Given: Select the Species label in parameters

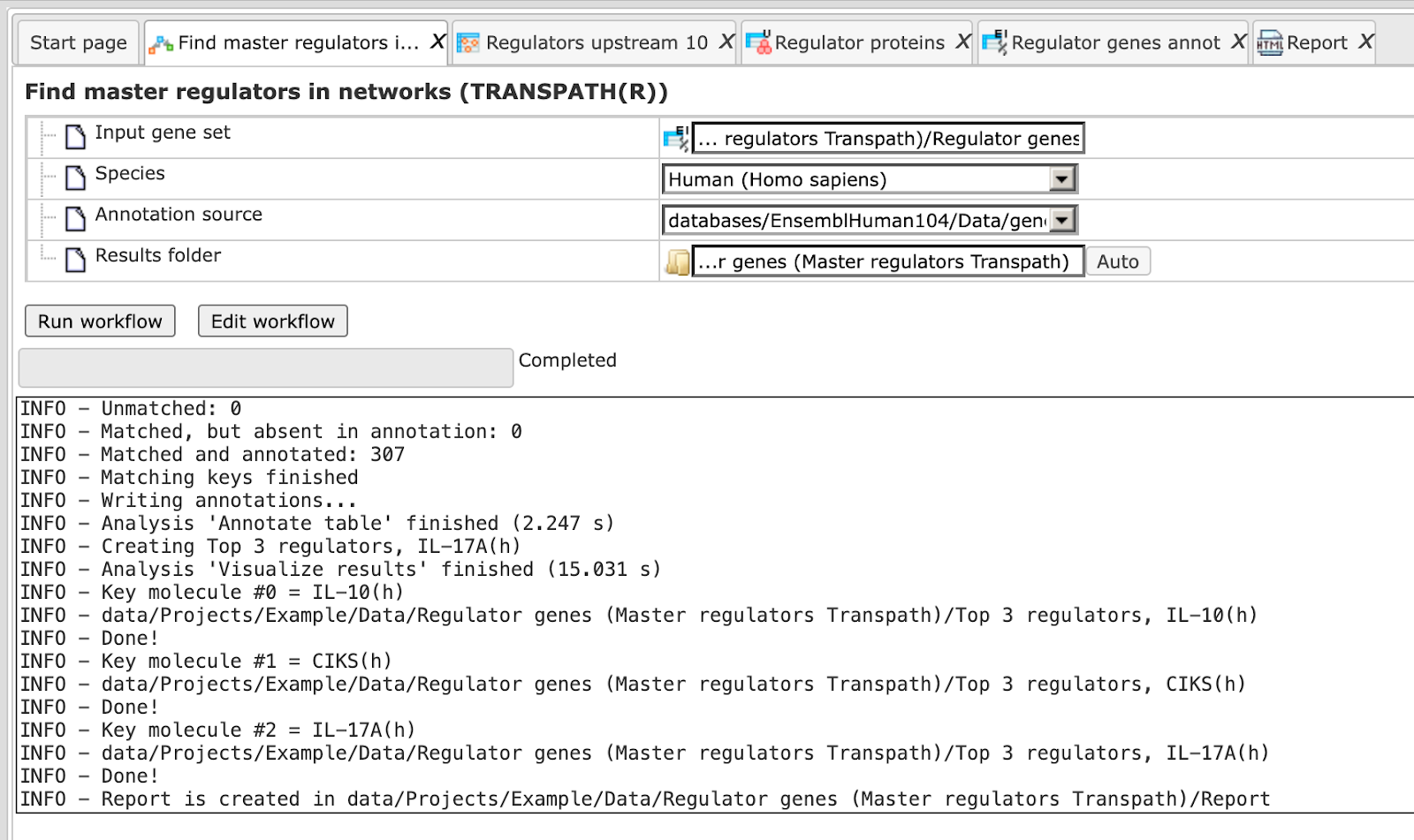Looking at the screenshot, I should click(x=130, y=173).
